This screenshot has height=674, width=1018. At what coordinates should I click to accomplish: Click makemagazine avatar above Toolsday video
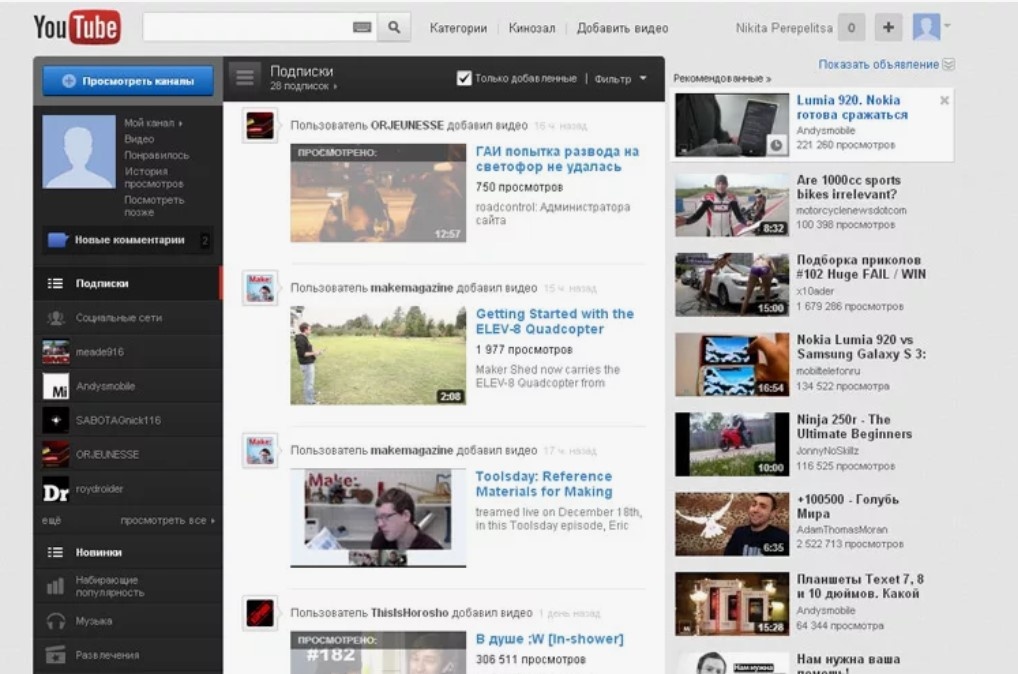point(260,450)
